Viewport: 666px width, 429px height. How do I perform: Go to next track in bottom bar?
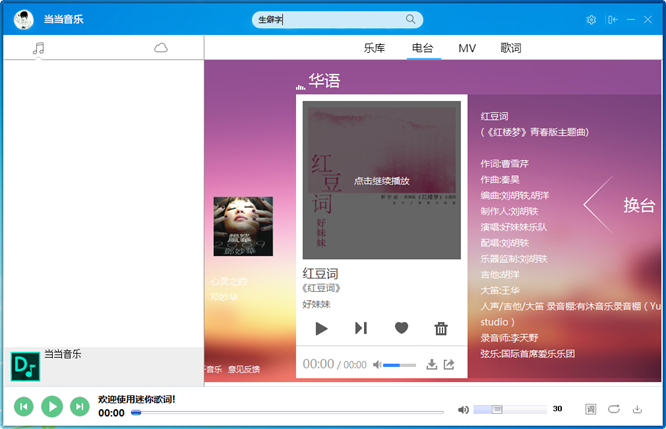point(80,407)
